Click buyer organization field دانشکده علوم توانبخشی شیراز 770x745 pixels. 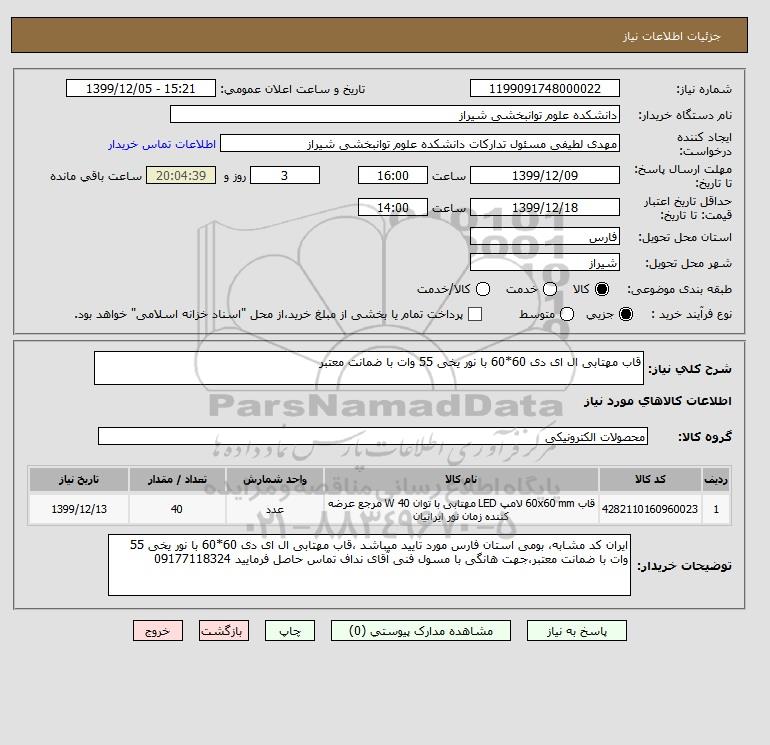tap(395, 115)
